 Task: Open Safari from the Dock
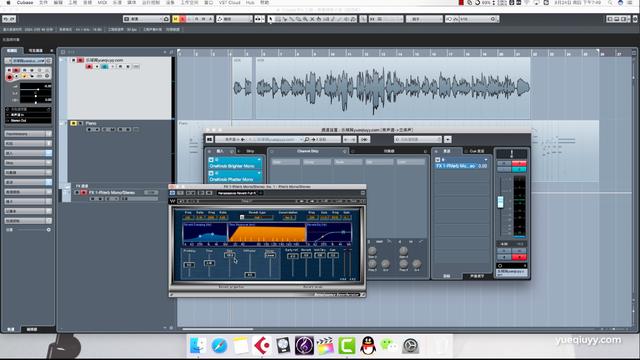tap(219, 346)
